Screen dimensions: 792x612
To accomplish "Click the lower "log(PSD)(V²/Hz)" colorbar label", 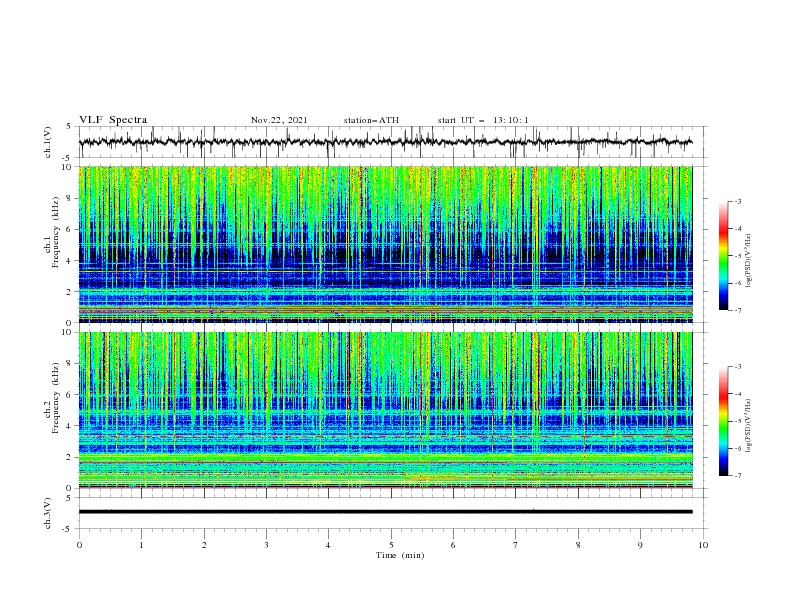I will [x=749, y=426].
